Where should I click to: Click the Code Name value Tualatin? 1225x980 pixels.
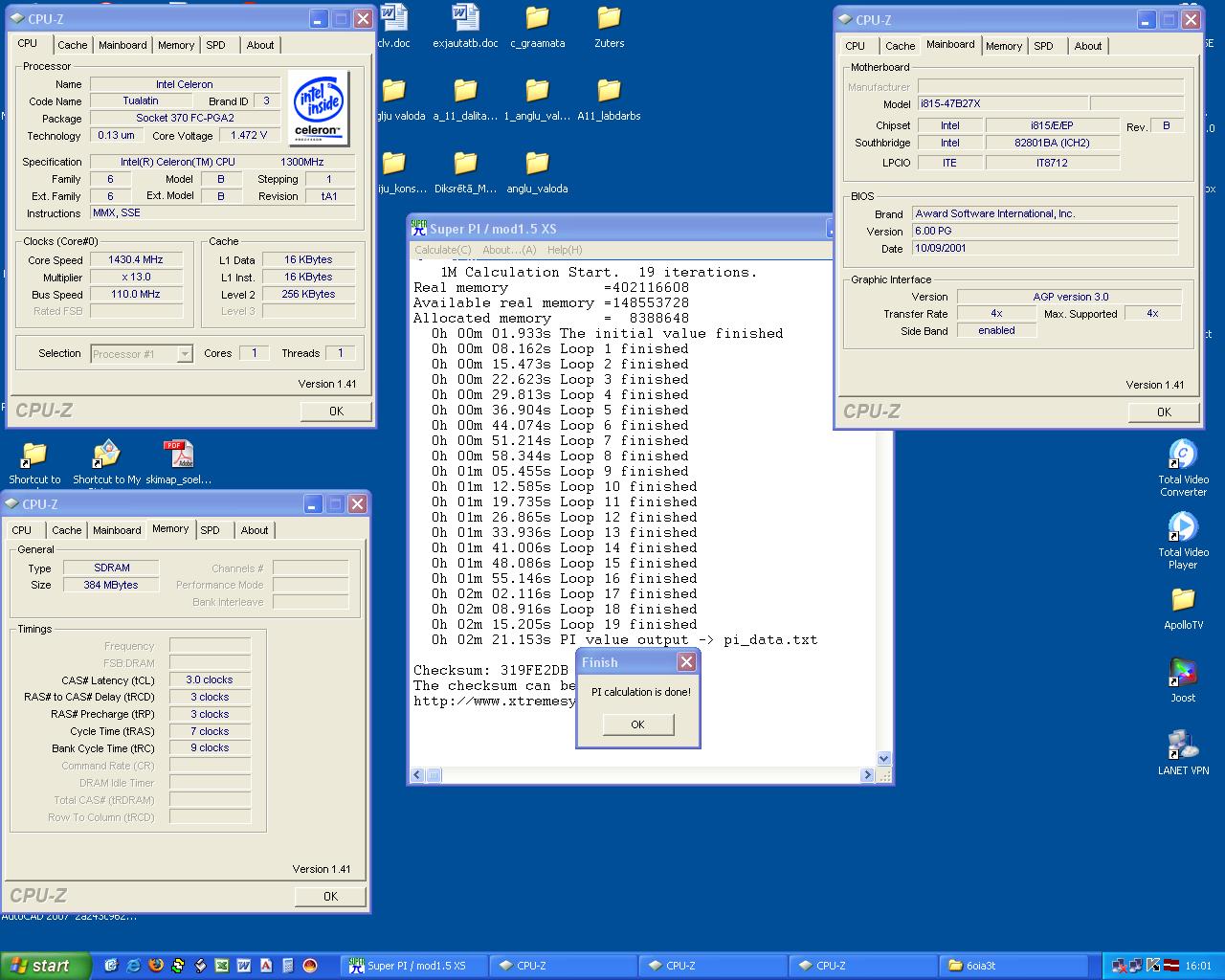[141, 100]
